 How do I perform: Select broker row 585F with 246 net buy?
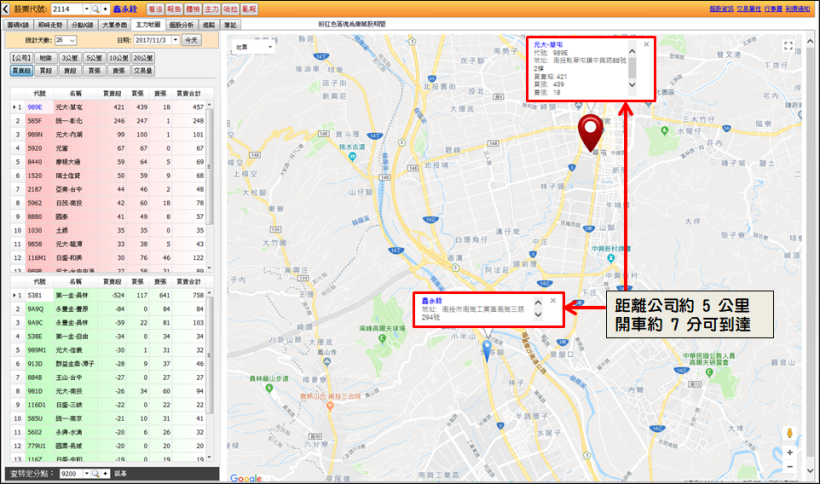click(108, 121)
